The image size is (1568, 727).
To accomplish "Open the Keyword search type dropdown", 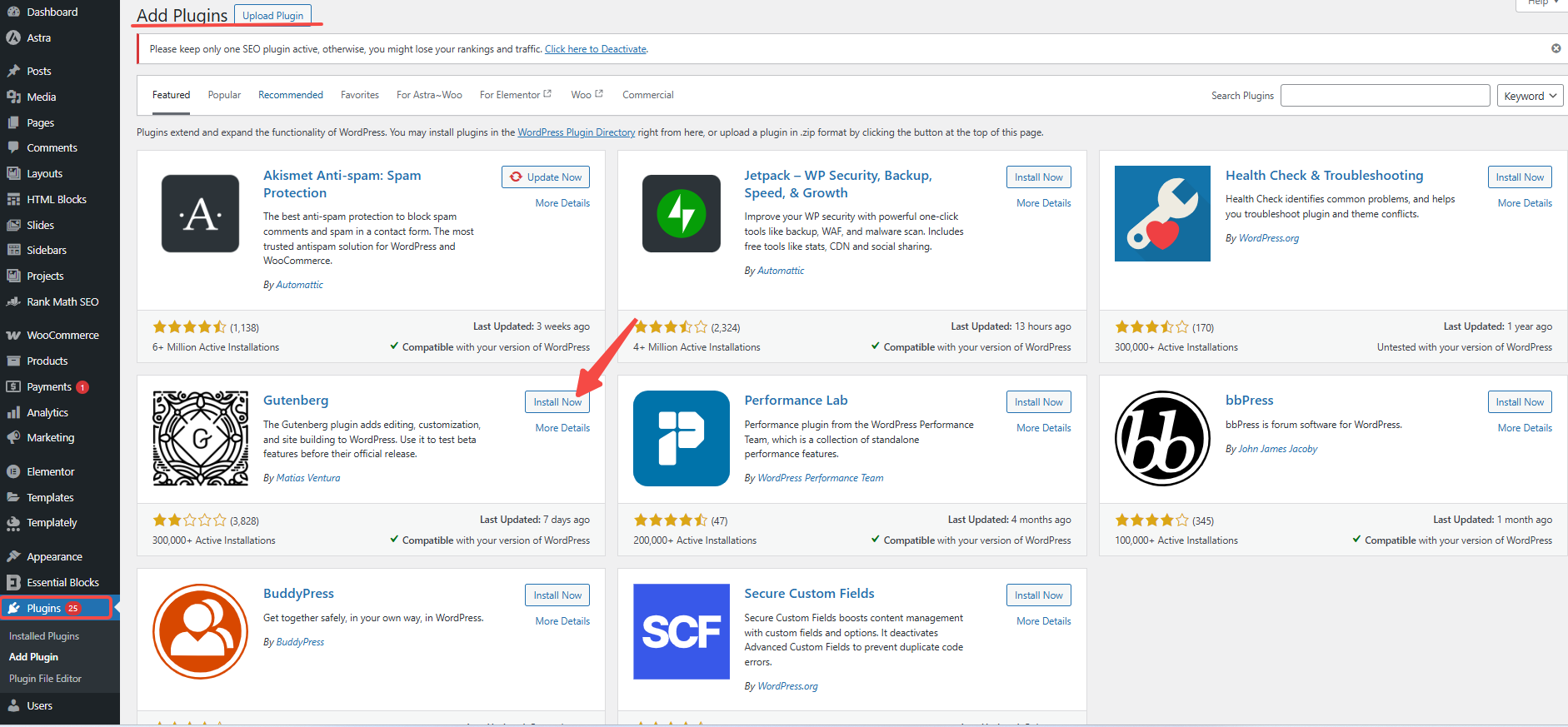I will 1530,96.
